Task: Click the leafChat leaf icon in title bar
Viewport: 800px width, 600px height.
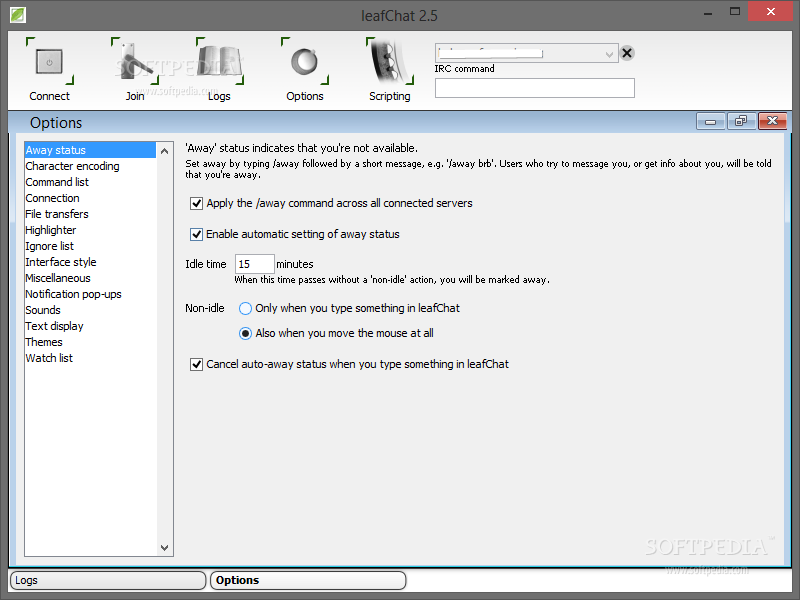Action: tap(17, 15)
